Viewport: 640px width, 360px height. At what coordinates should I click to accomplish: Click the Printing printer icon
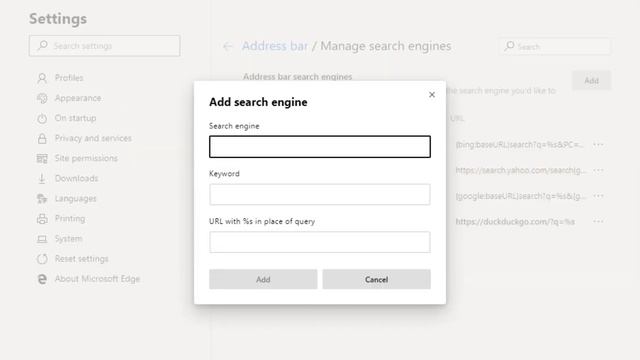click(42, 219)
